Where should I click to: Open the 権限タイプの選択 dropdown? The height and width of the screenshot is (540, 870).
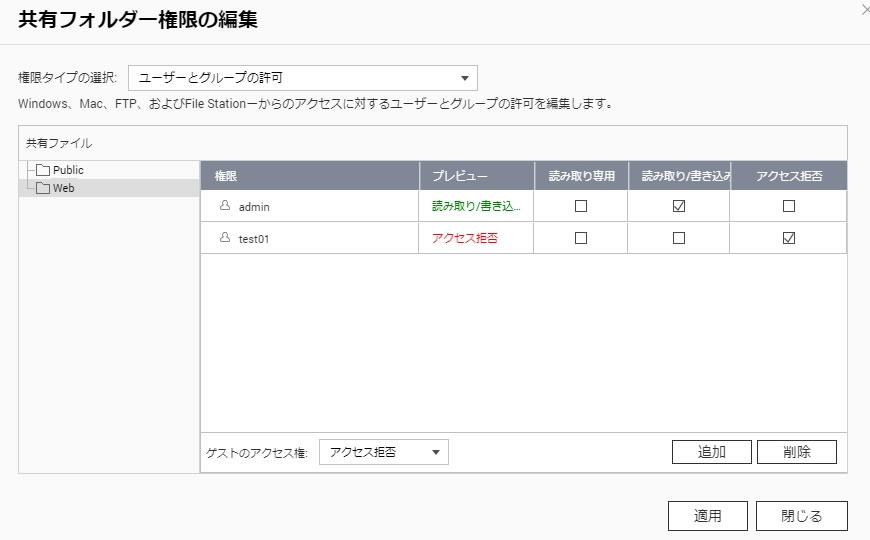click(303, 78)
